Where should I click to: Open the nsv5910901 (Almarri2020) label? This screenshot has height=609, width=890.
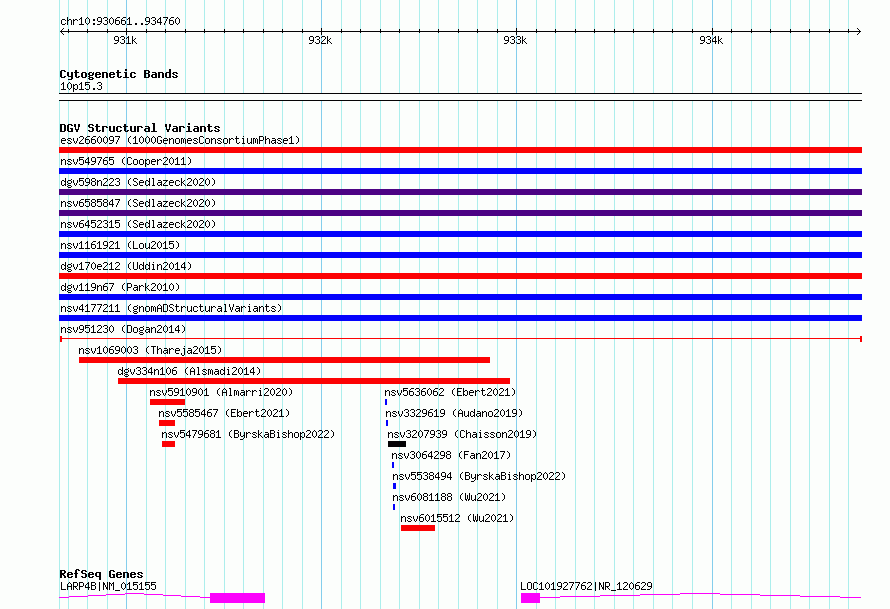221,392
